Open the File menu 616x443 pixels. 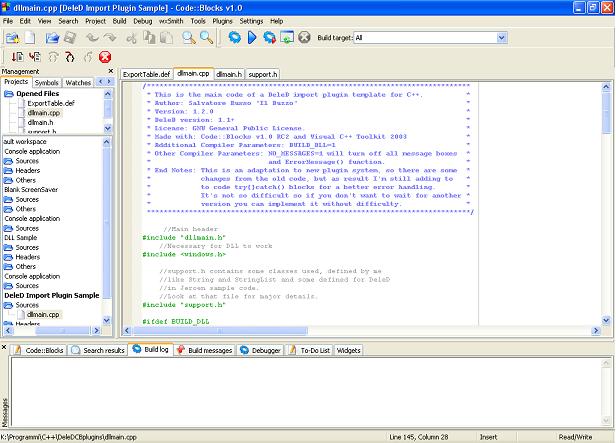[x=8, y=21]
